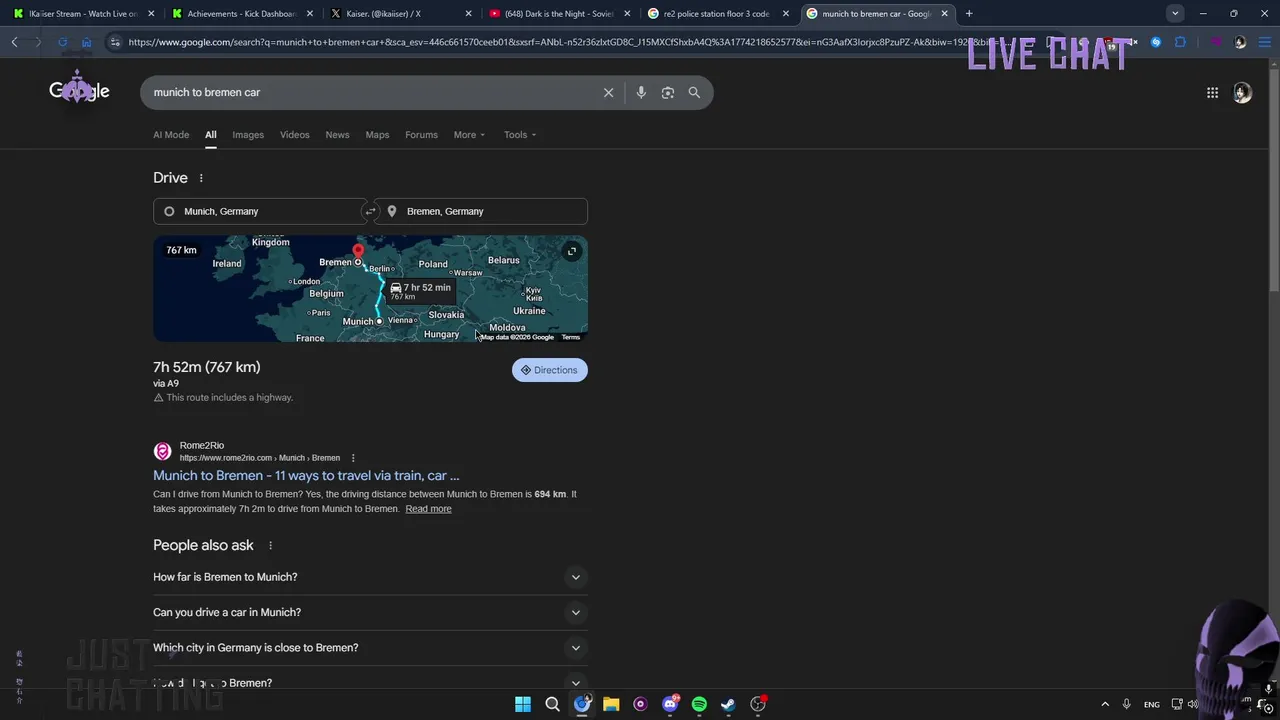Viewport: 1280px width, 720px height.
Task: Expand "How far is Bremen to Munich?"
Action: 370,577
